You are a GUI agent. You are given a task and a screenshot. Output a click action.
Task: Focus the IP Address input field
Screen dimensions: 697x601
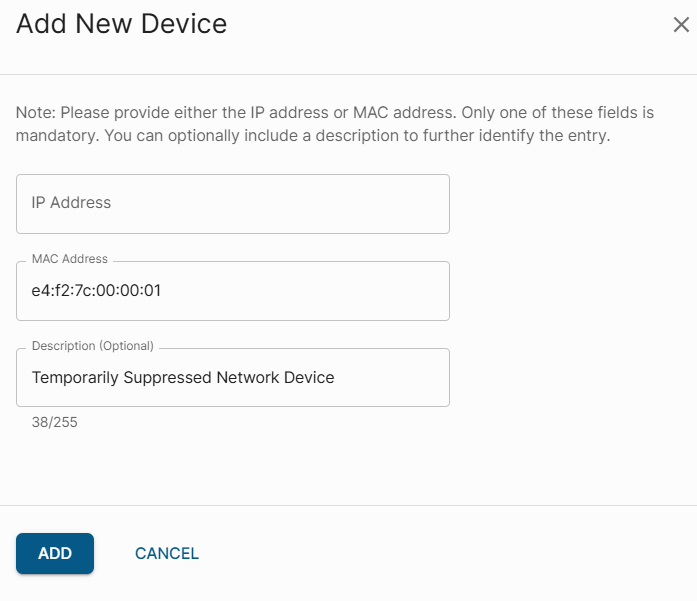click(x=232, y=204)
